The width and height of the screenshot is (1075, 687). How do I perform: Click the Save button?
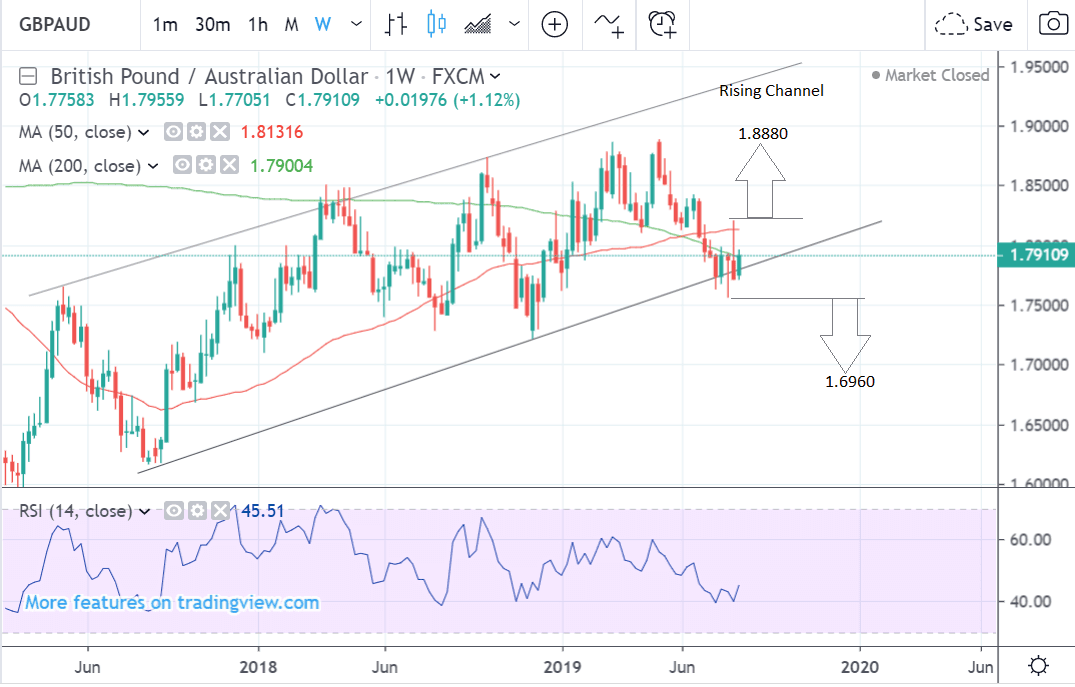[x=974, y=24]
